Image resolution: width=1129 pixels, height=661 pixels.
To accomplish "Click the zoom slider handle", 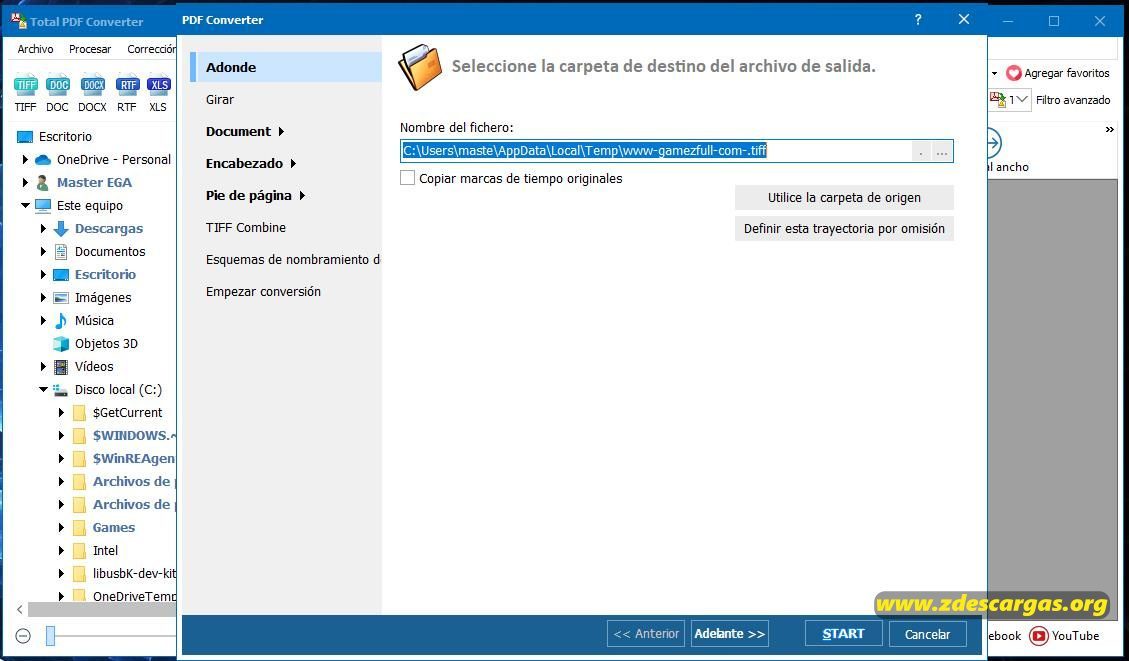I will 50,636.
